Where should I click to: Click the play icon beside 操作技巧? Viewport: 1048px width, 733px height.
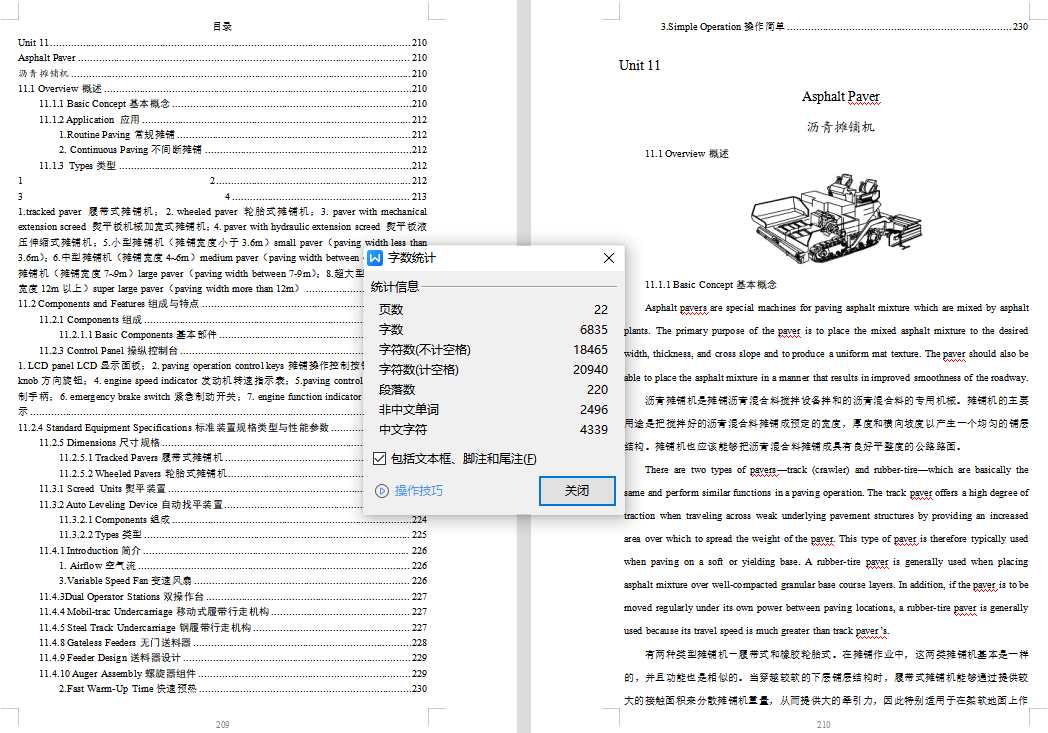[x=382, y=491]
